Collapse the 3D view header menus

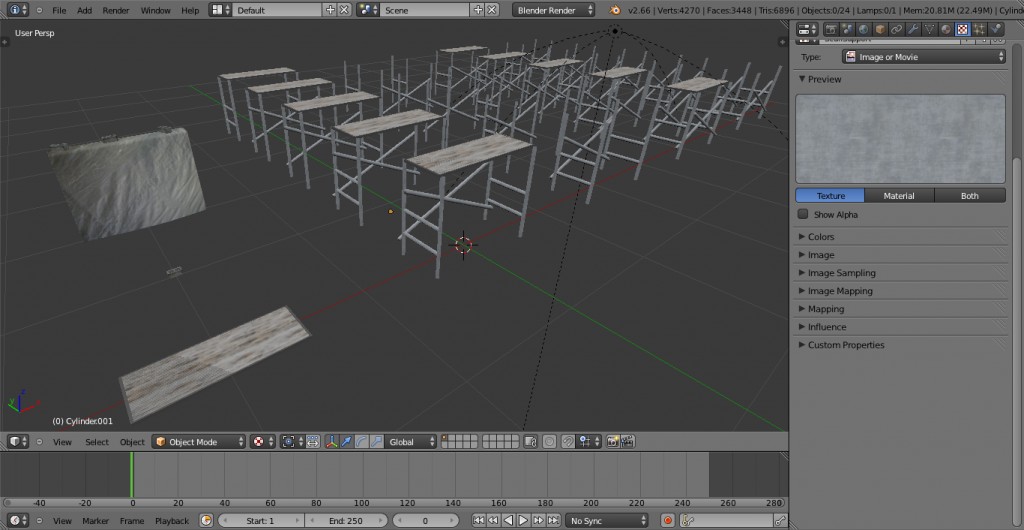(39, 442)
